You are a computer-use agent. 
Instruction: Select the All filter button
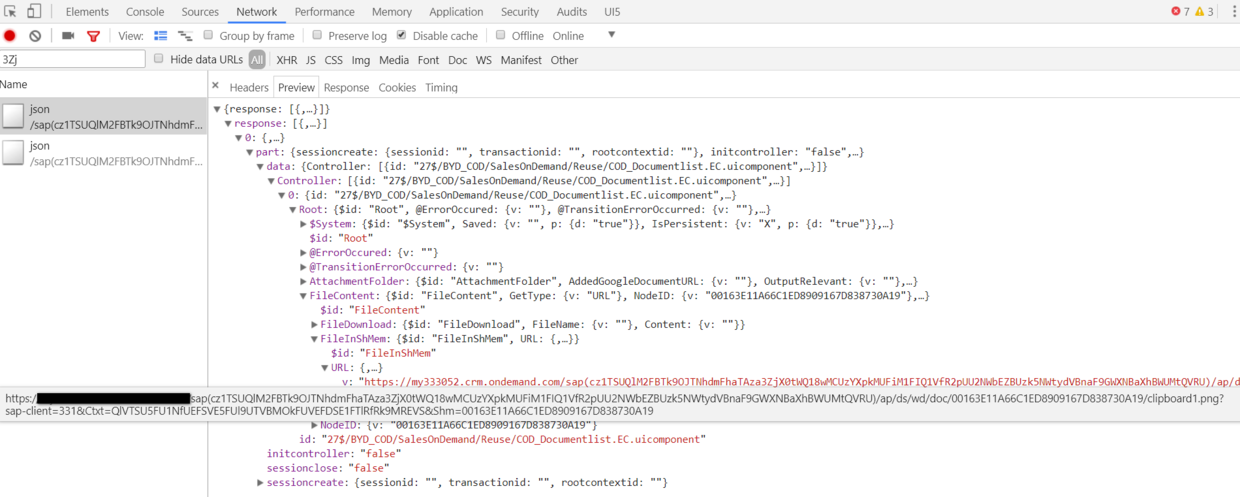(257, 60)
